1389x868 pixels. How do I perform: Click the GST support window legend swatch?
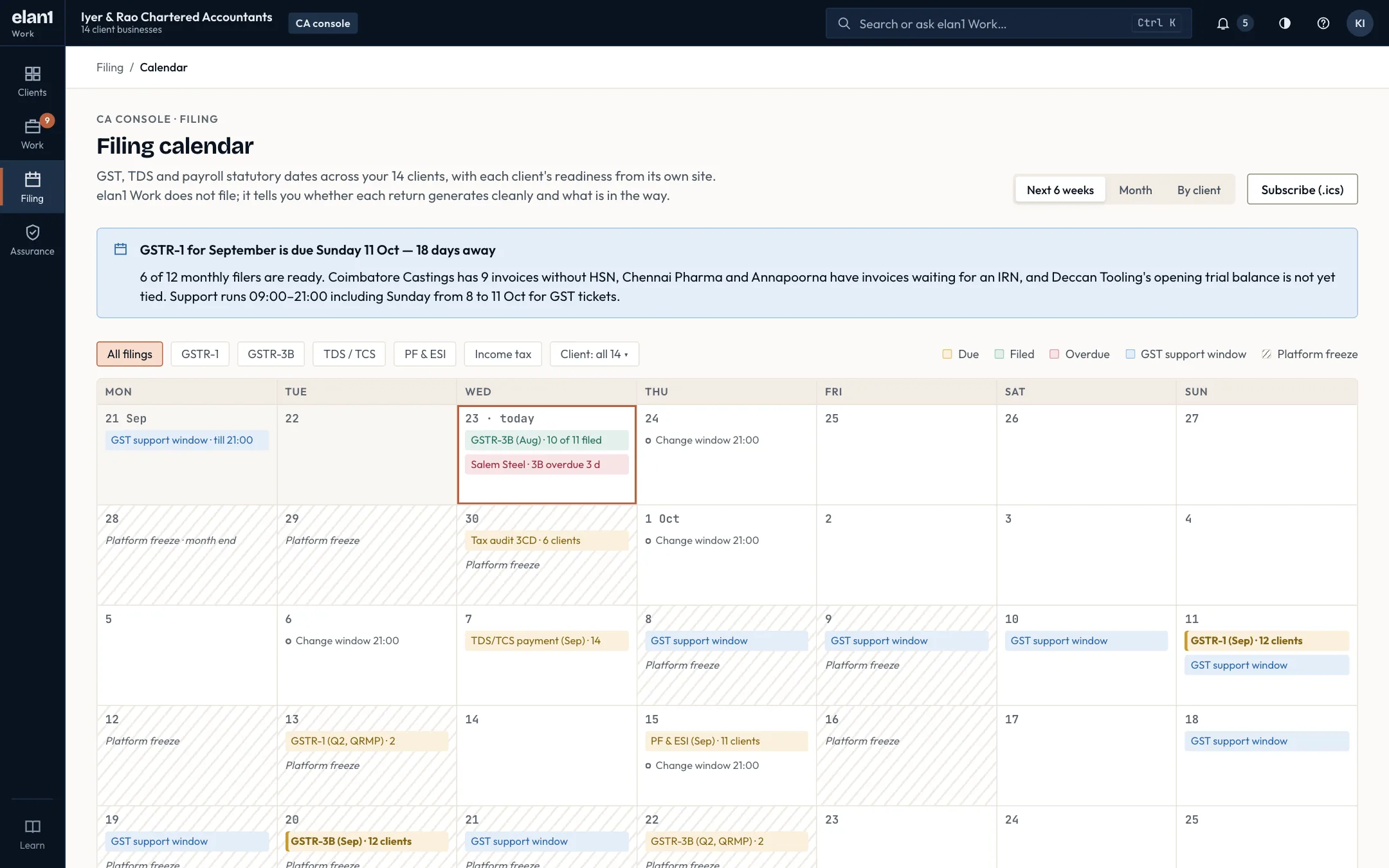tap(1130, 354)
